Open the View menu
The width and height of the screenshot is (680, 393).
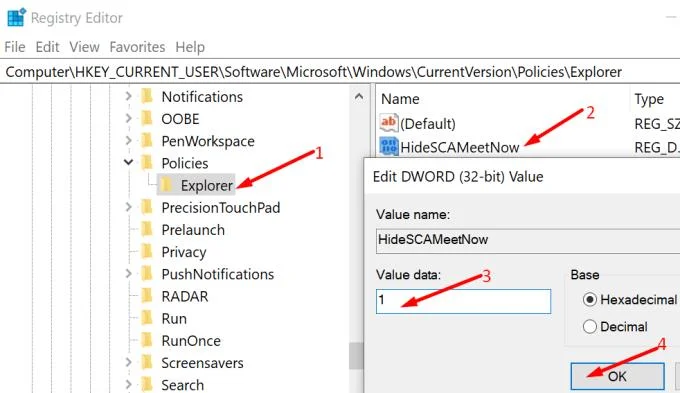85,47
